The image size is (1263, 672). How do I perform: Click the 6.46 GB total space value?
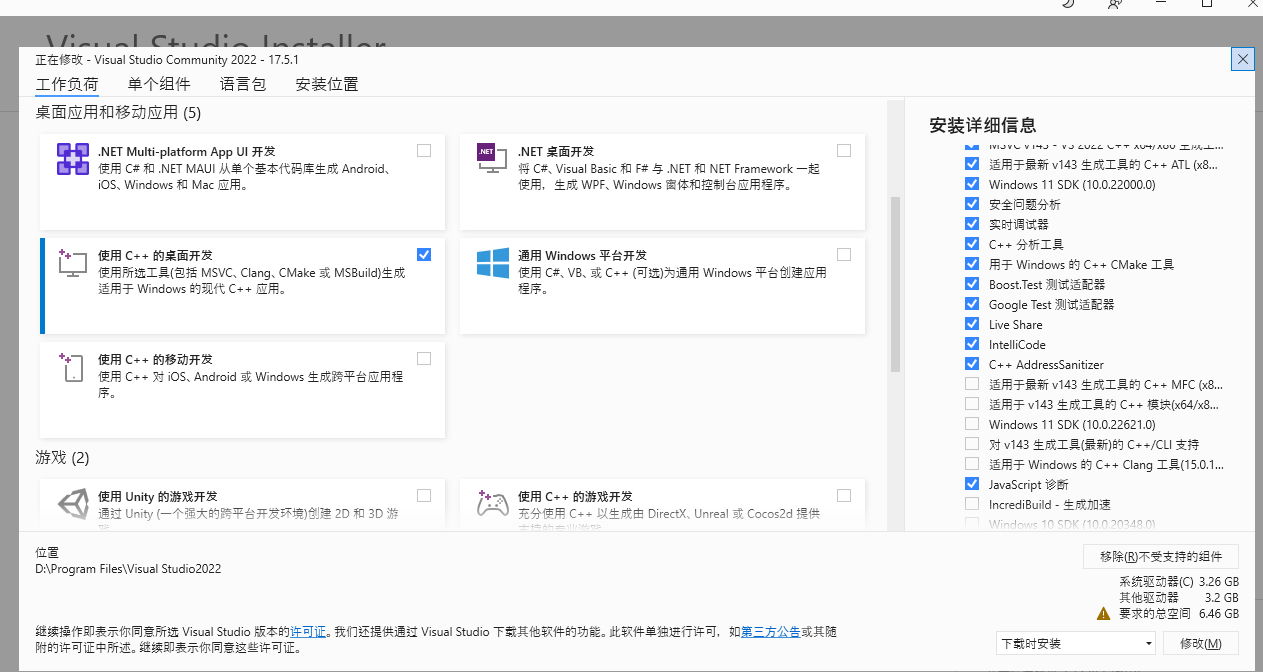click(x=1219, y=613)
